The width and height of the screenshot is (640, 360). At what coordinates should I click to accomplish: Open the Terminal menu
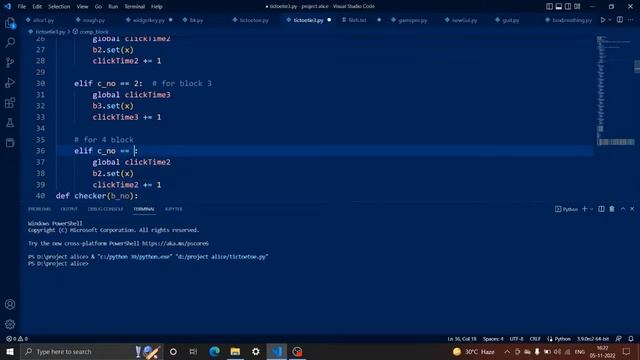(134, 7)
